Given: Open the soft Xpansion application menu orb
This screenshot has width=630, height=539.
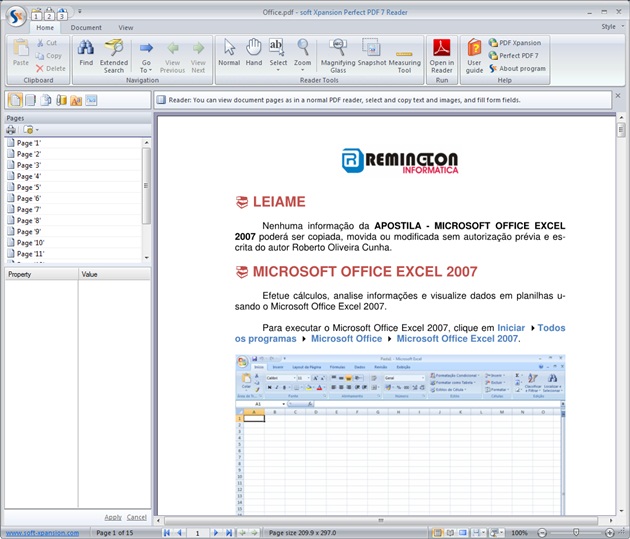Looking at the screenshot, I should (16, 16).
